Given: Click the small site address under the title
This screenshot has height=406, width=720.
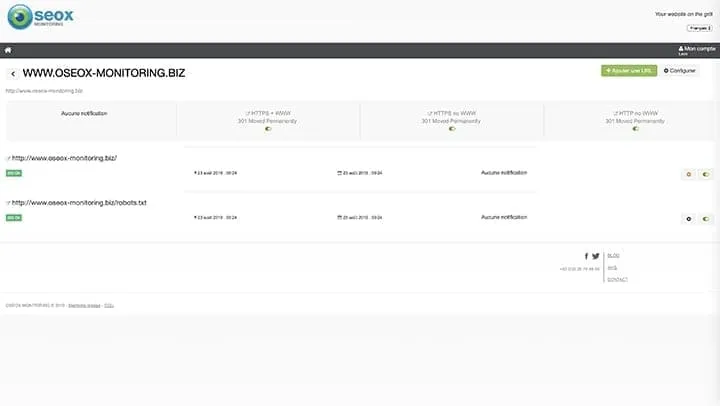Looking at the screenshot, I should click(44, 91).
